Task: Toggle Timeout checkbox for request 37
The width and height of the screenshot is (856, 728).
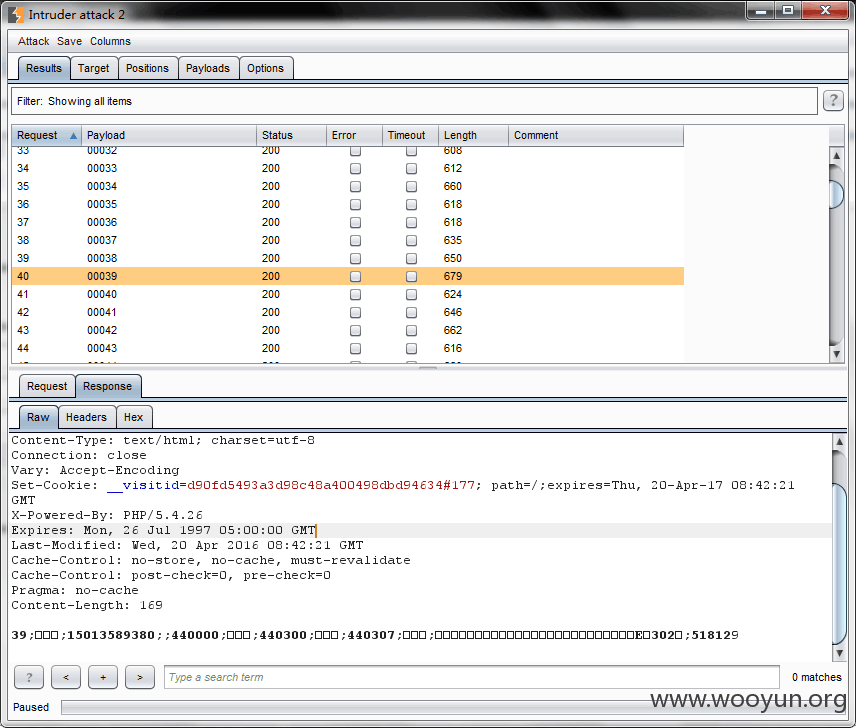Action: (x=411, y=222)
